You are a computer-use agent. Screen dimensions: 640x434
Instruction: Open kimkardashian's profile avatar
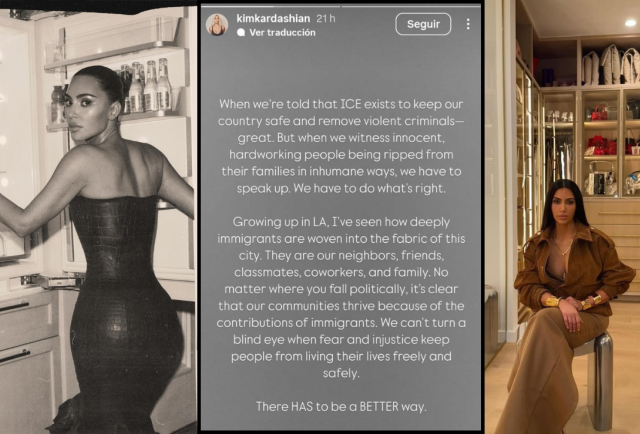coord(217,24)
